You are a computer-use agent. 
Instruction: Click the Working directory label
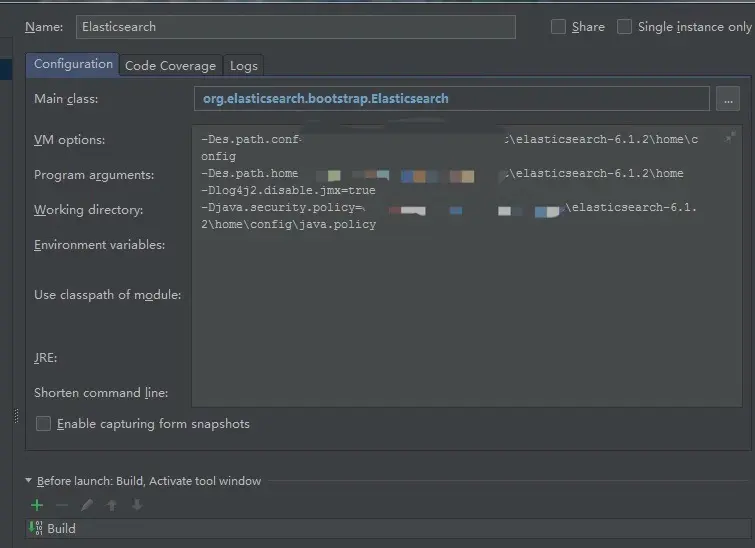pyautogui.click(x=89, y=210)
